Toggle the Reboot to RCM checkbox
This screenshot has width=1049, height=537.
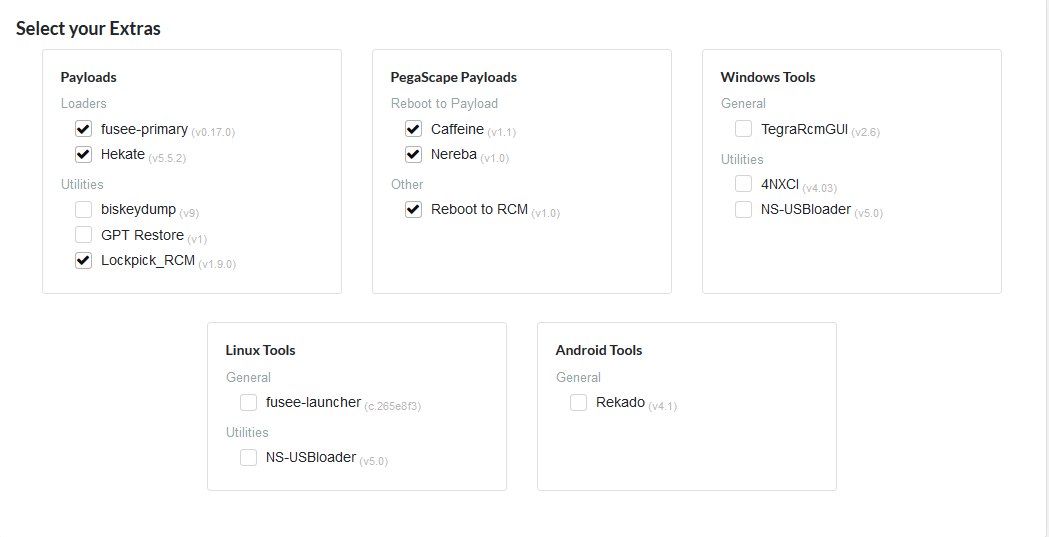coord(413,209)
